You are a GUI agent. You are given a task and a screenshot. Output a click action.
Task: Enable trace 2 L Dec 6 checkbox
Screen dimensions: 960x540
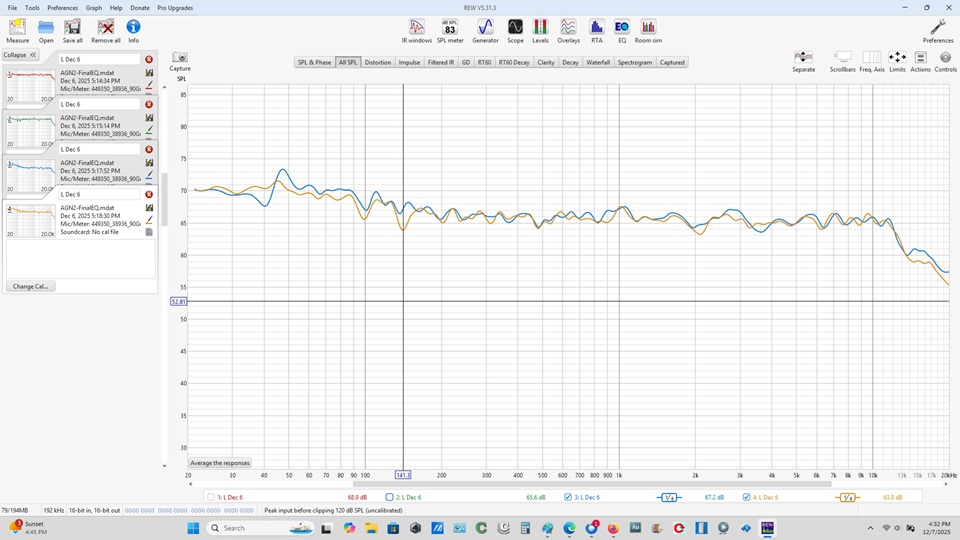point(390,497)
